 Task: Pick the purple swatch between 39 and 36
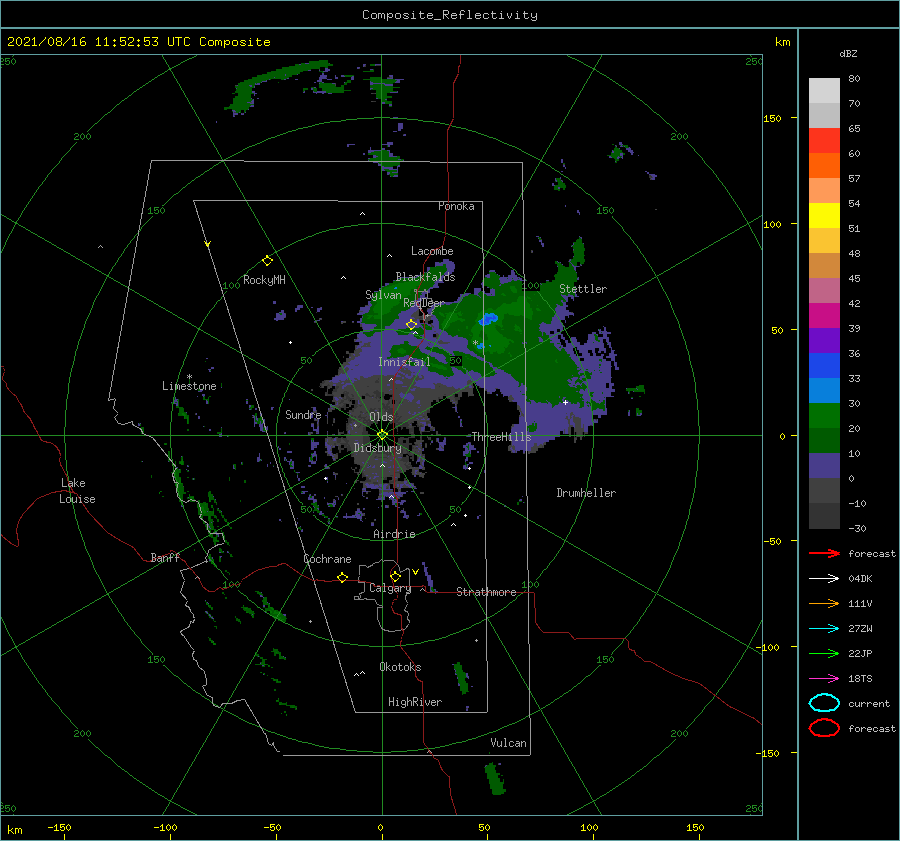point(824,340)
